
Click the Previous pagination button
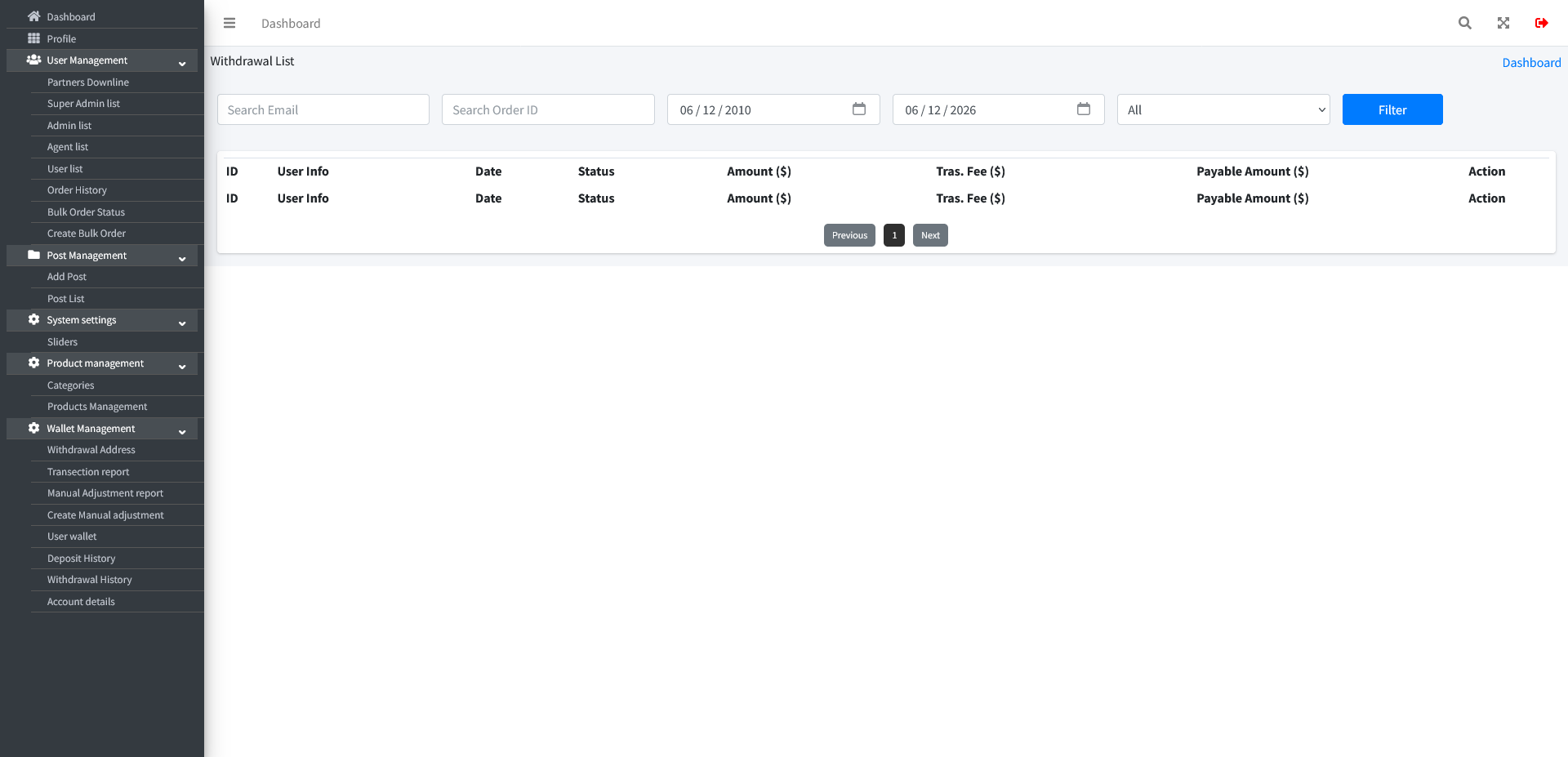pyautogui.click(x=849, y=235)
